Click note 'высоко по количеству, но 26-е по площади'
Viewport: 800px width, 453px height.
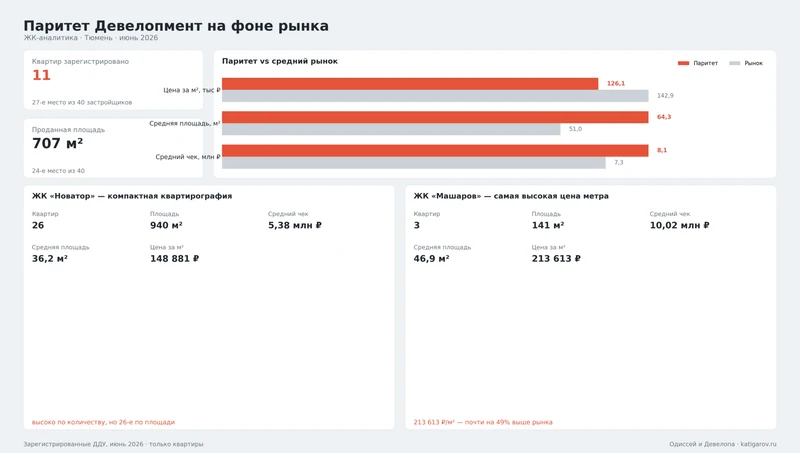pyautogui.click(x=103, y=422)
